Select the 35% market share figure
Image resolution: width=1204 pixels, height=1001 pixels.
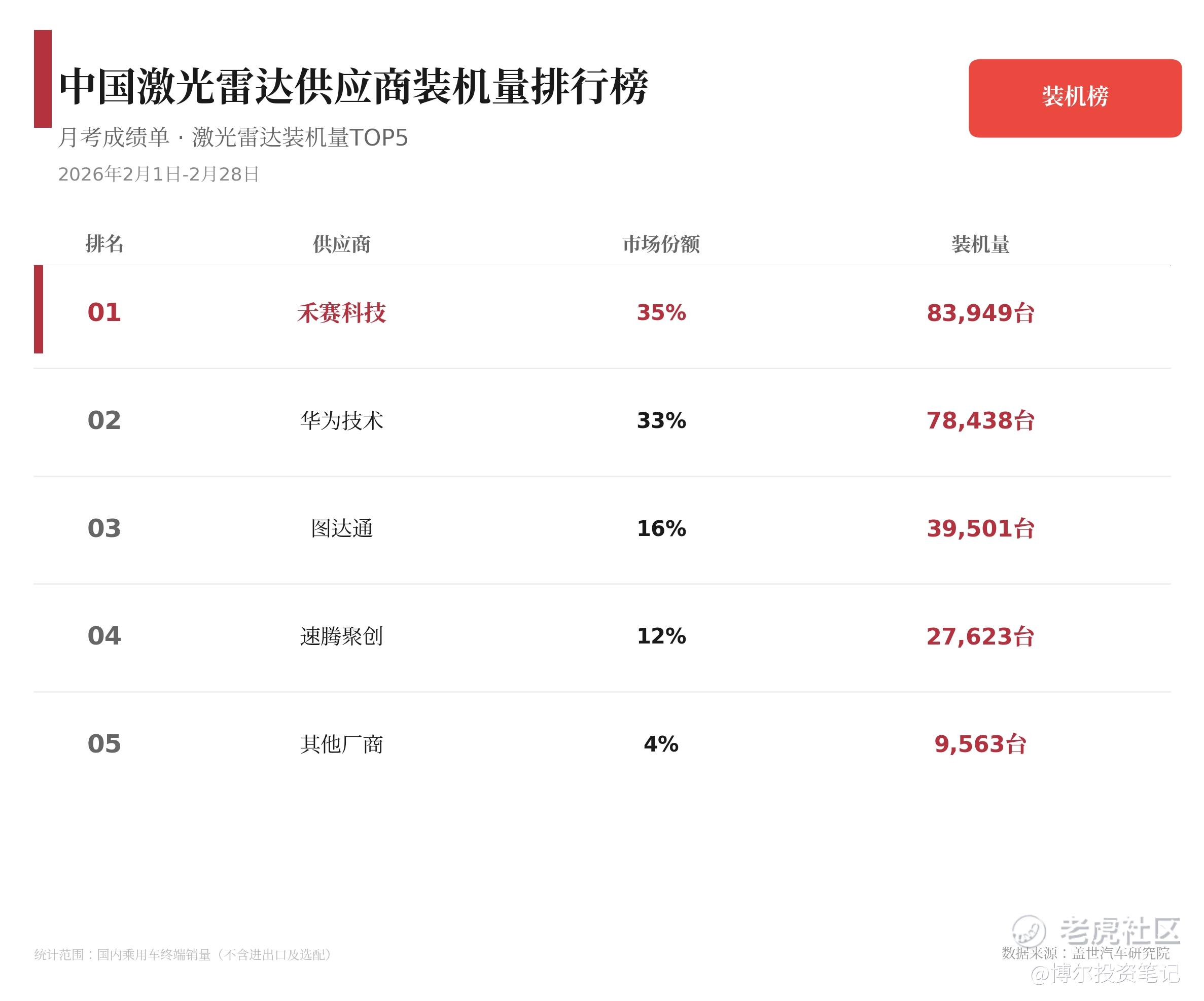pyautogui.click(x=661, y=313)
